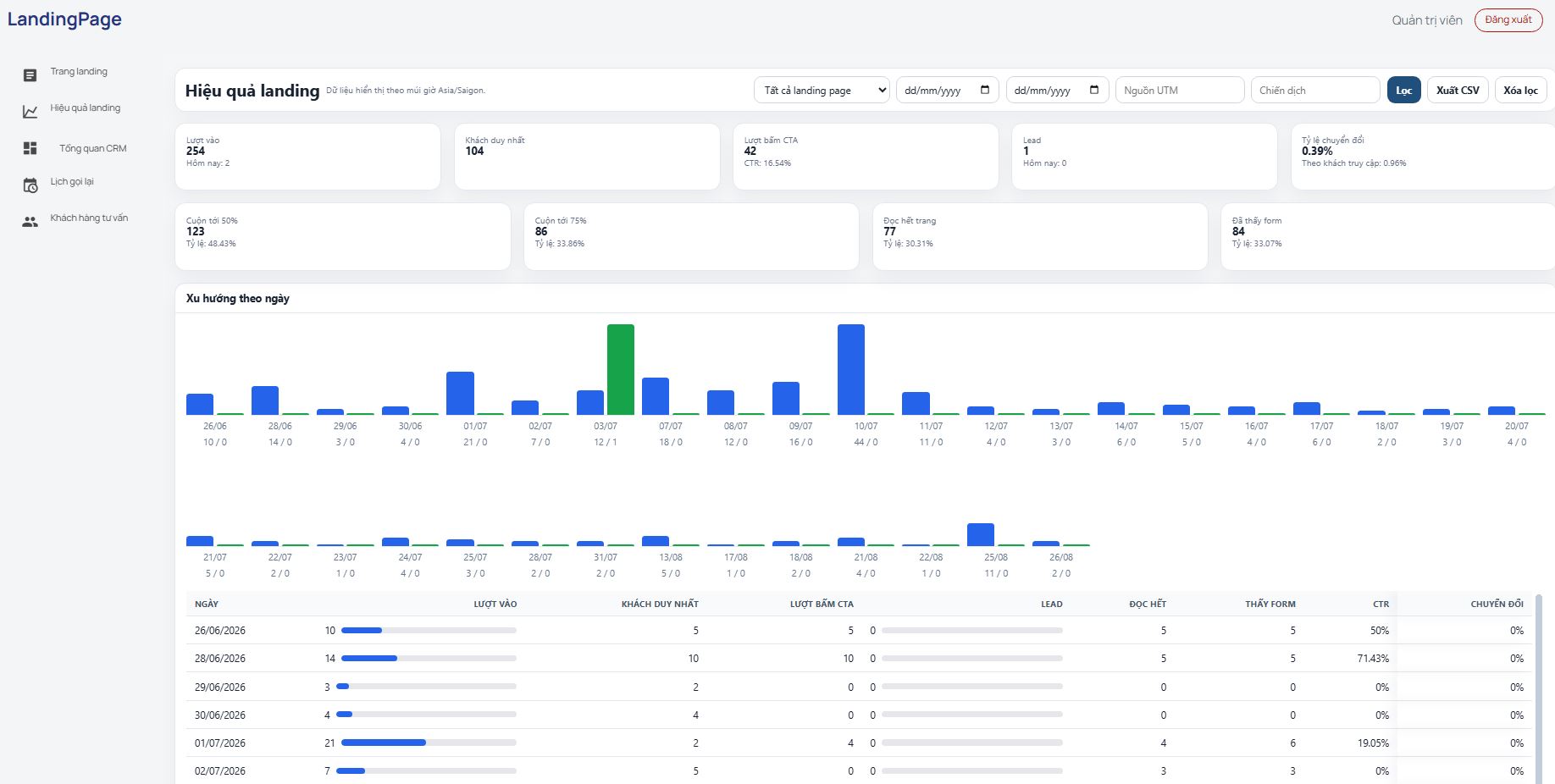
Task: Click the ĐỌC HẾT column header
Action: [x=1148, y=604]
